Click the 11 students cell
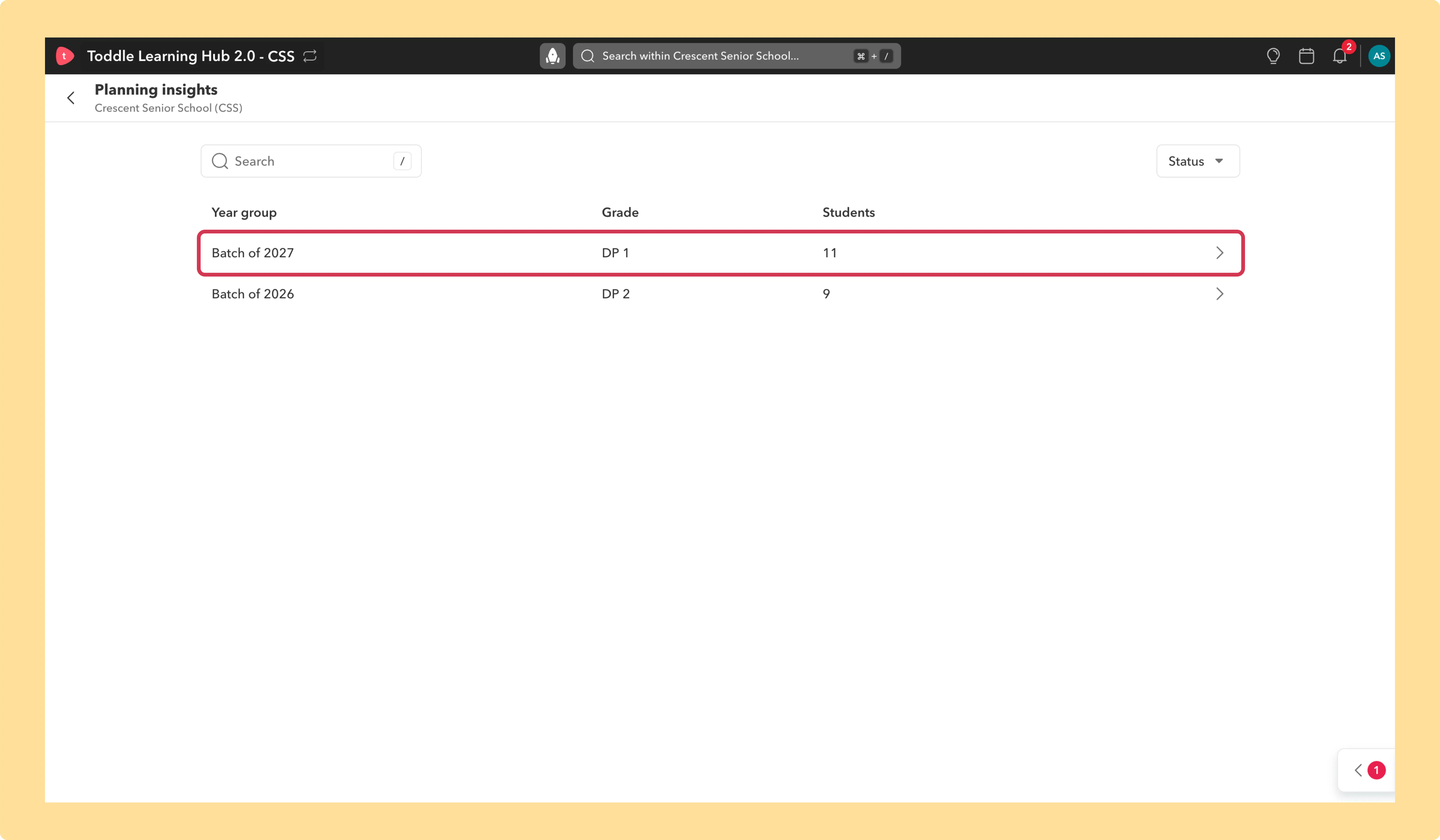This screenshot has height=840, width=1440. point(830,253)
